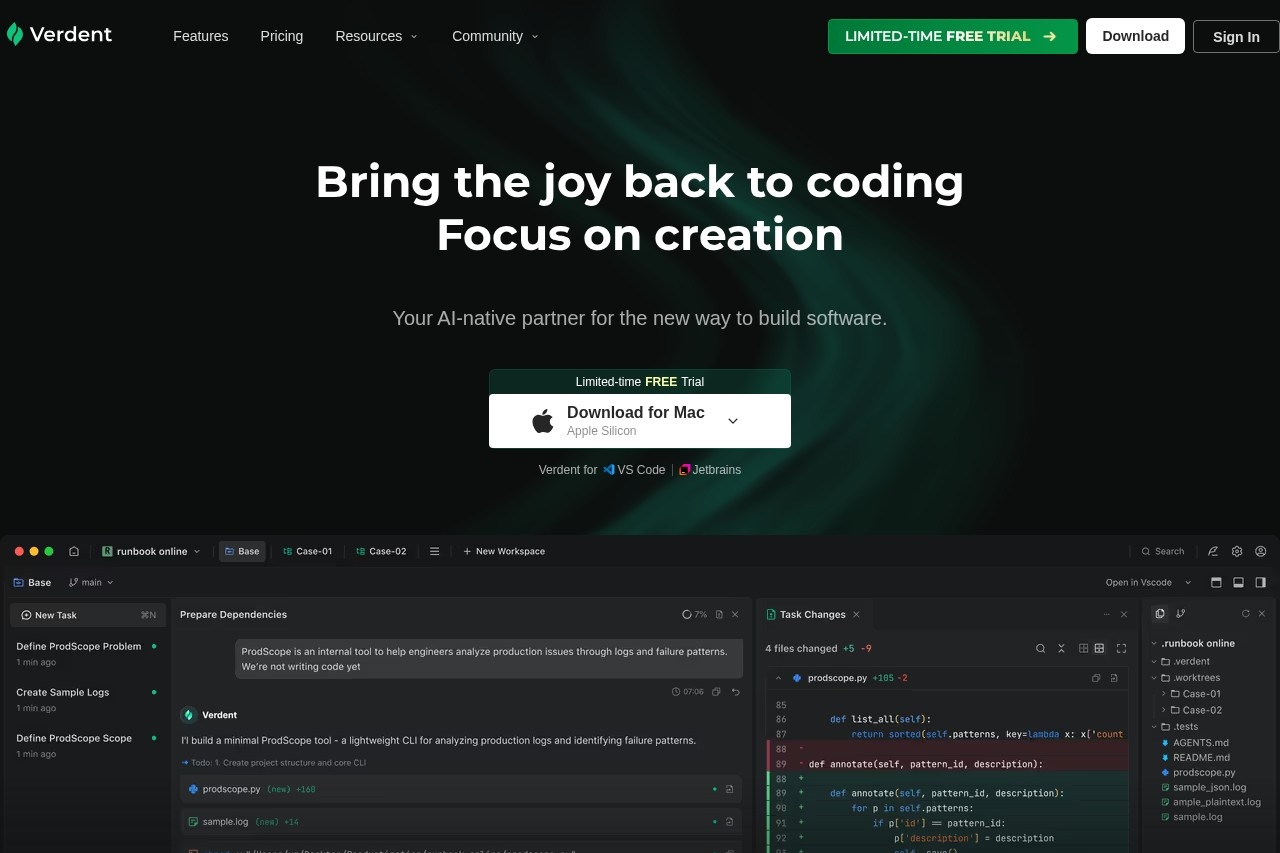Open the Verdent for VS Code link

pos(633,470)
